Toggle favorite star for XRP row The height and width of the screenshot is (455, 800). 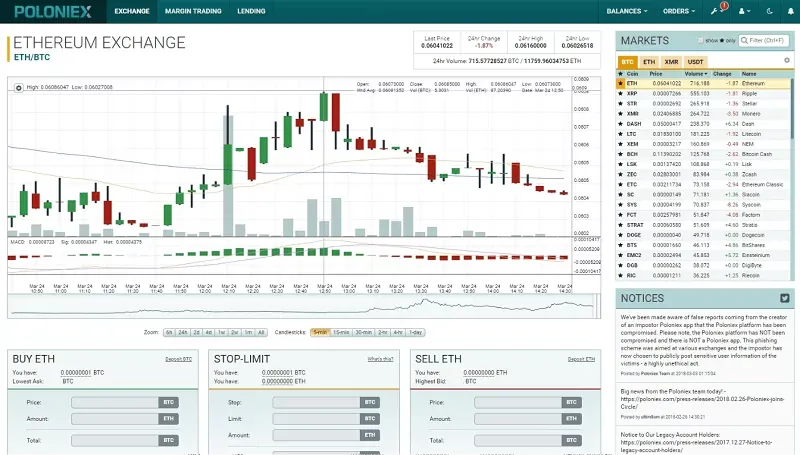click(x=620, y=93)
